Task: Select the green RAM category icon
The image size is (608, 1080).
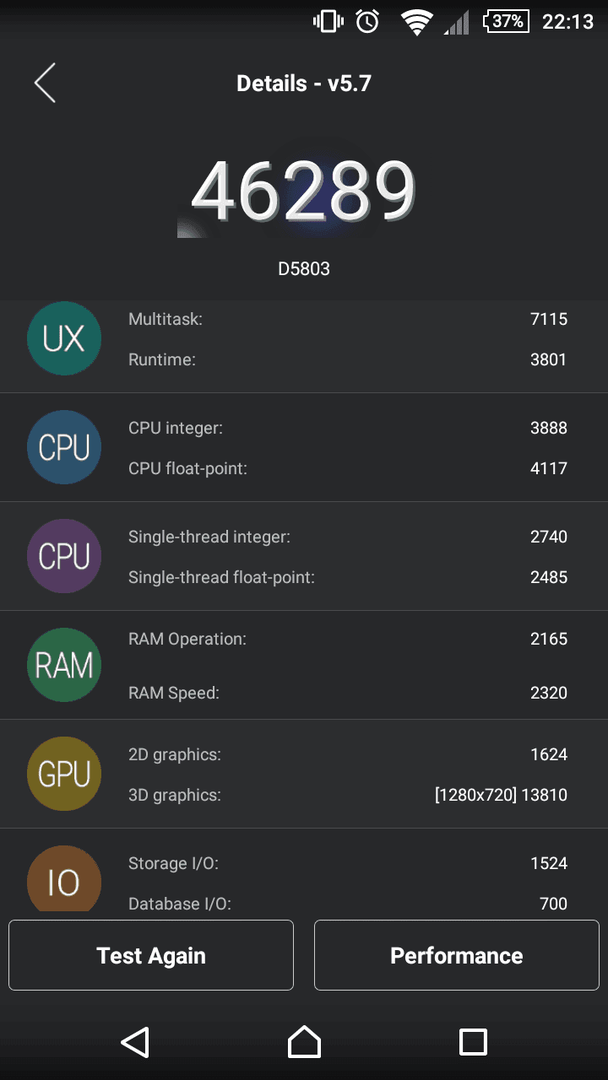Action: coord(64,665)
